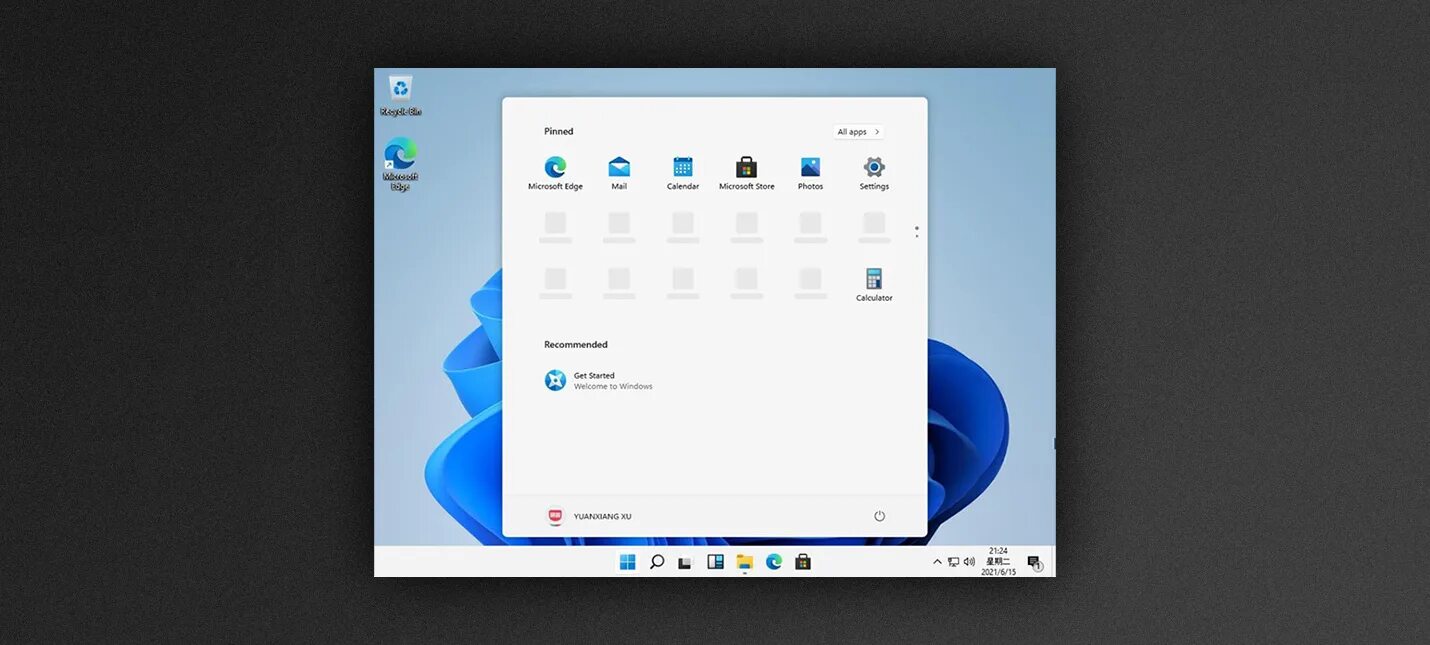Viewport: 1430px width, 645px height.
Task: Click the YUANXIANG XU user avatar
Action: click(555, 516)
